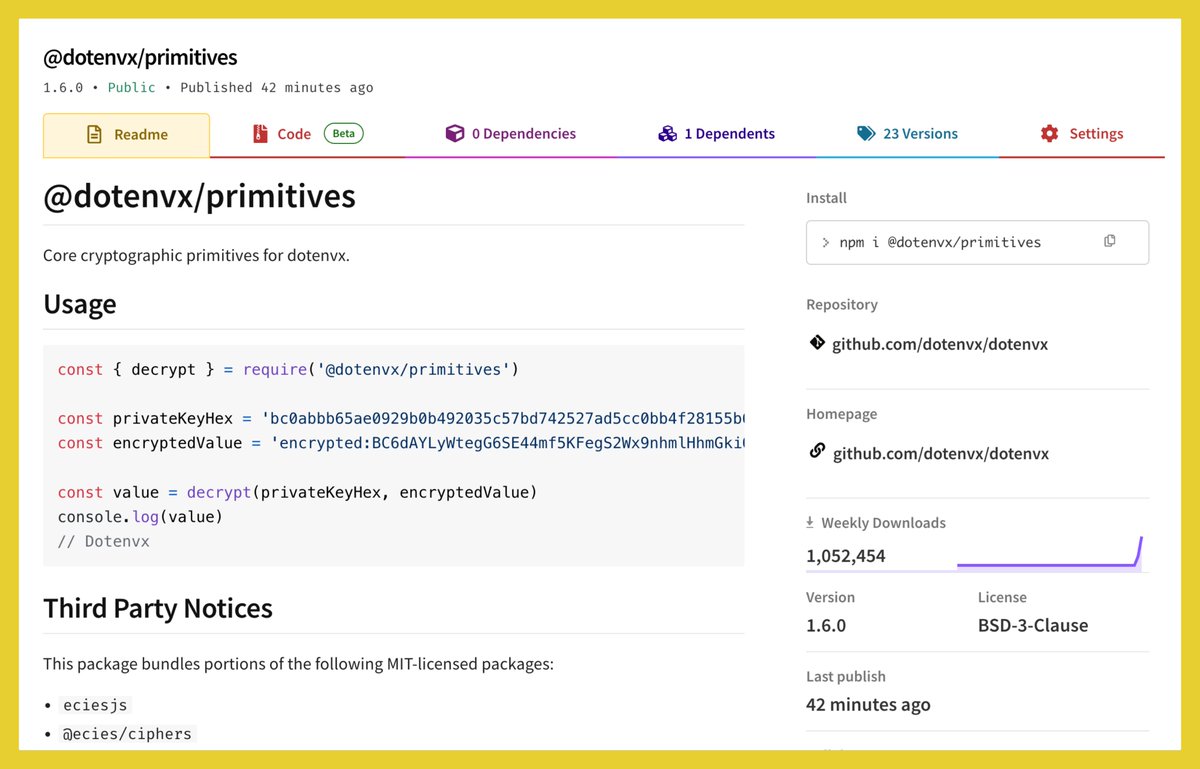Click the 1.6.0 value under Version
This screenshot has height=769, width=1200.
826,626
